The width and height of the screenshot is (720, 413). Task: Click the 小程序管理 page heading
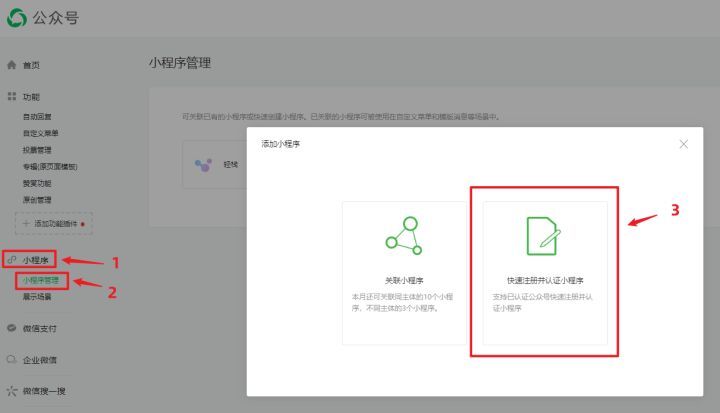tap(180, 63)
